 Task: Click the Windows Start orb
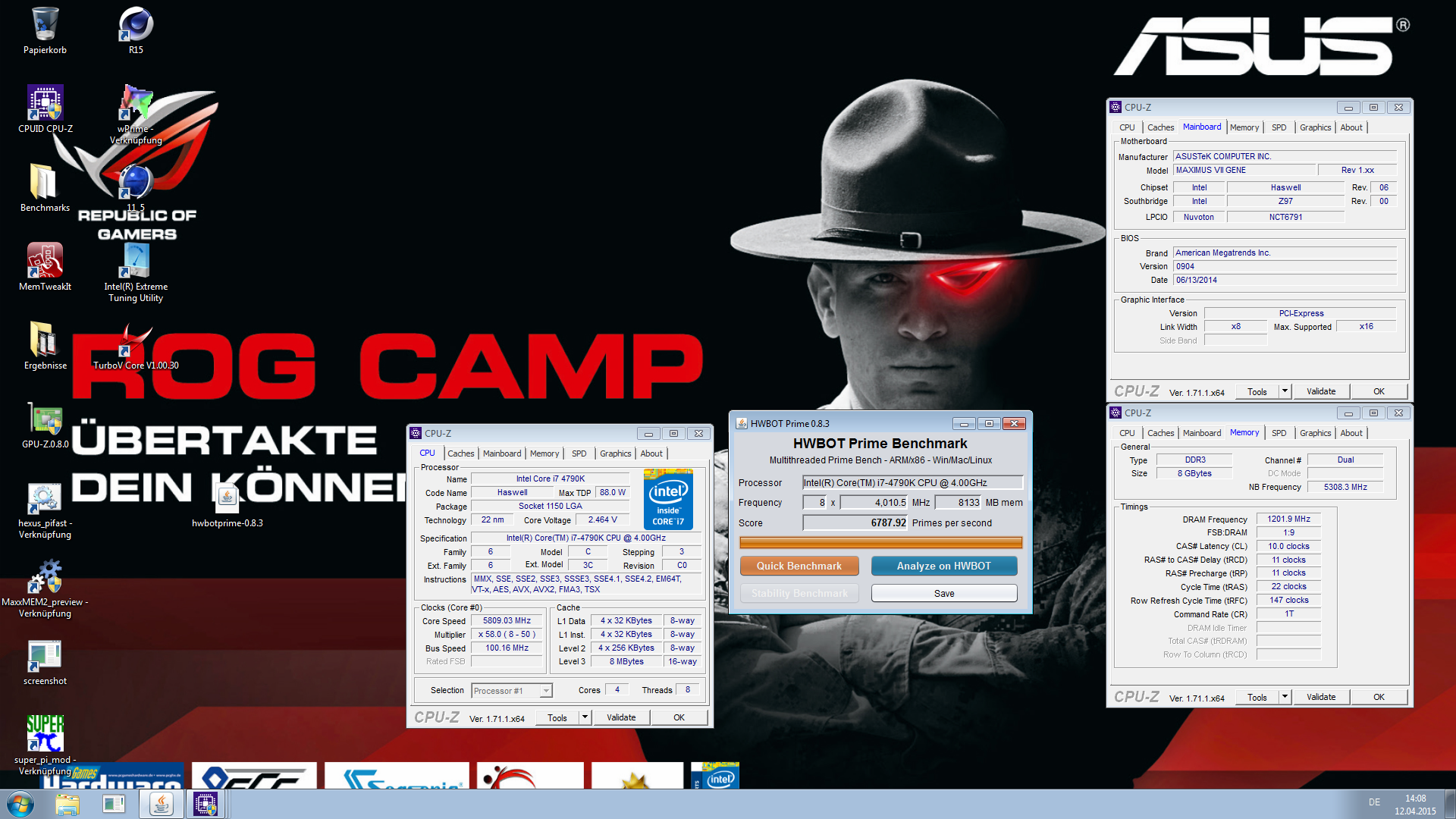click(x=20, y=804)
